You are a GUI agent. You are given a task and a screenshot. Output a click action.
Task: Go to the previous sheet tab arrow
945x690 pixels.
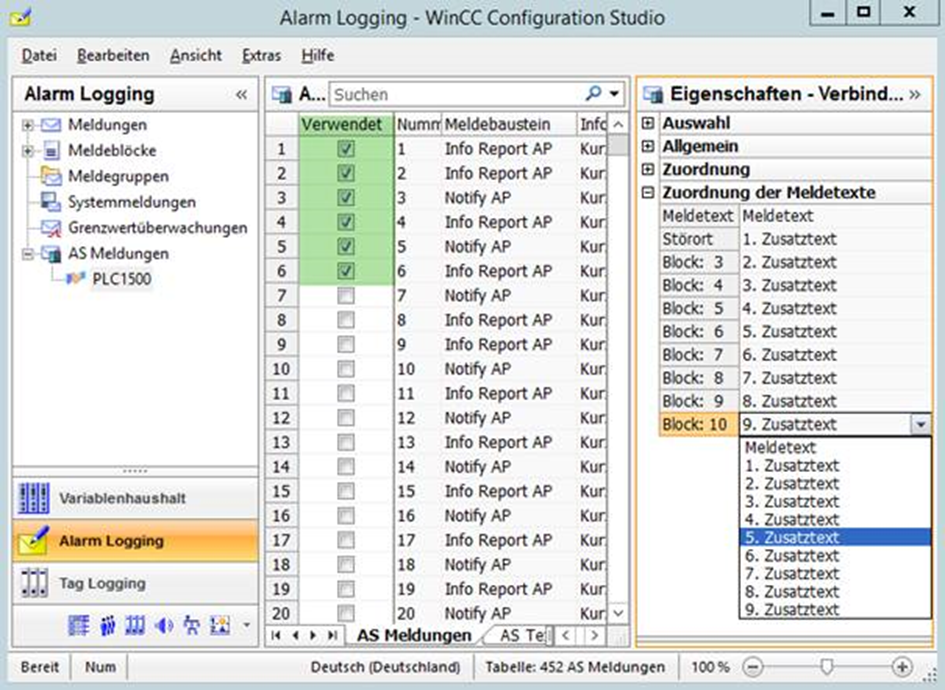[295, 635]
